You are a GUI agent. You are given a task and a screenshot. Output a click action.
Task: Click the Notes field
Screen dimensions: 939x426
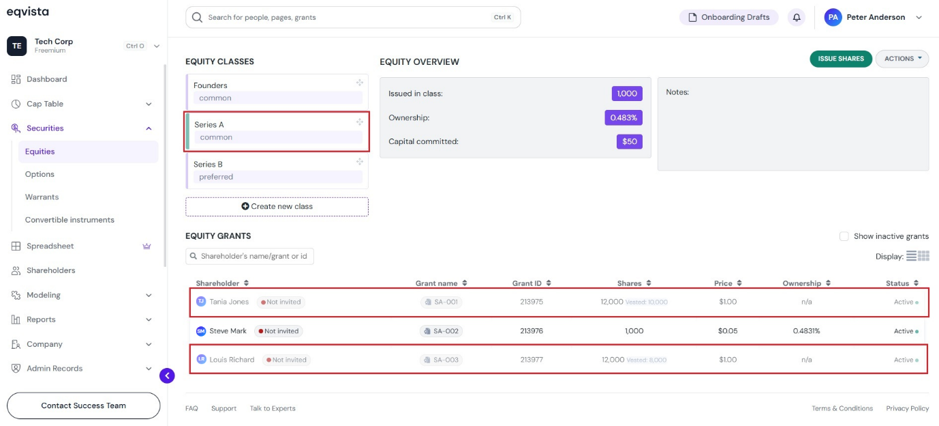[793, 124]
